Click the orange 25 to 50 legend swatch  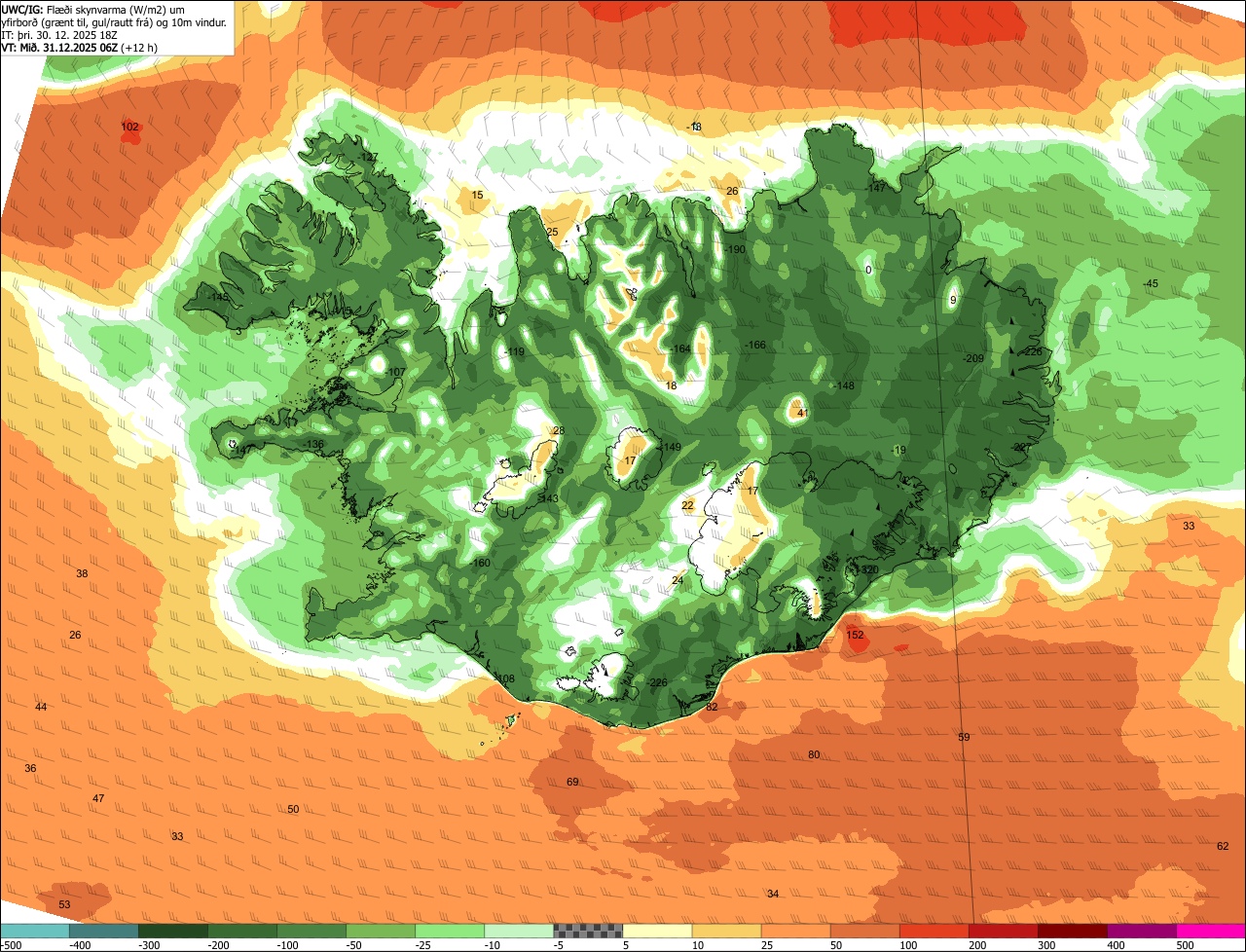795,931
